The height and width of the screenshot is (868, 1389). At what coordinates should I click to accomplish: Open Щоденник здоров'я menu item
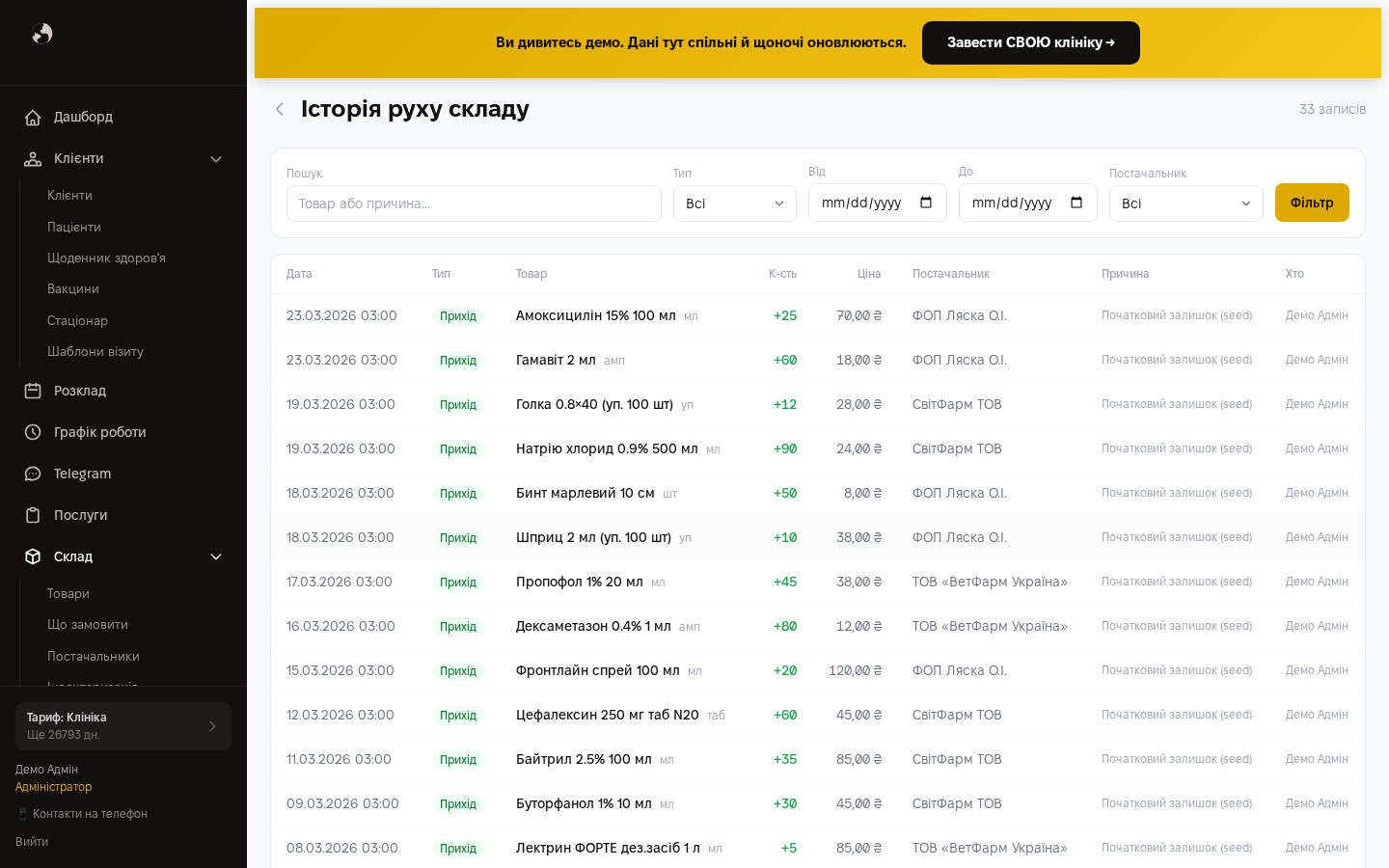(106, 258)
